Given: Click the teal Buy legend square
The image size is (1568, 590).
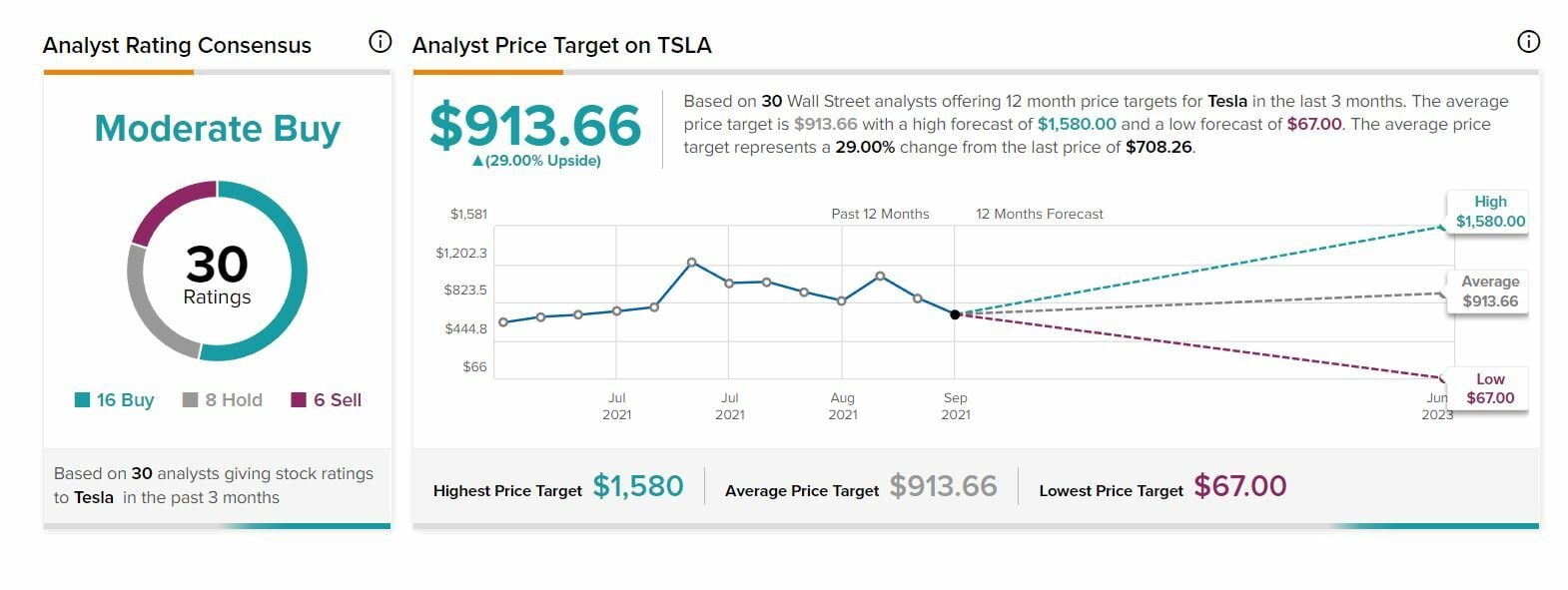Looking at the screenshot, I should click(83, 400).
